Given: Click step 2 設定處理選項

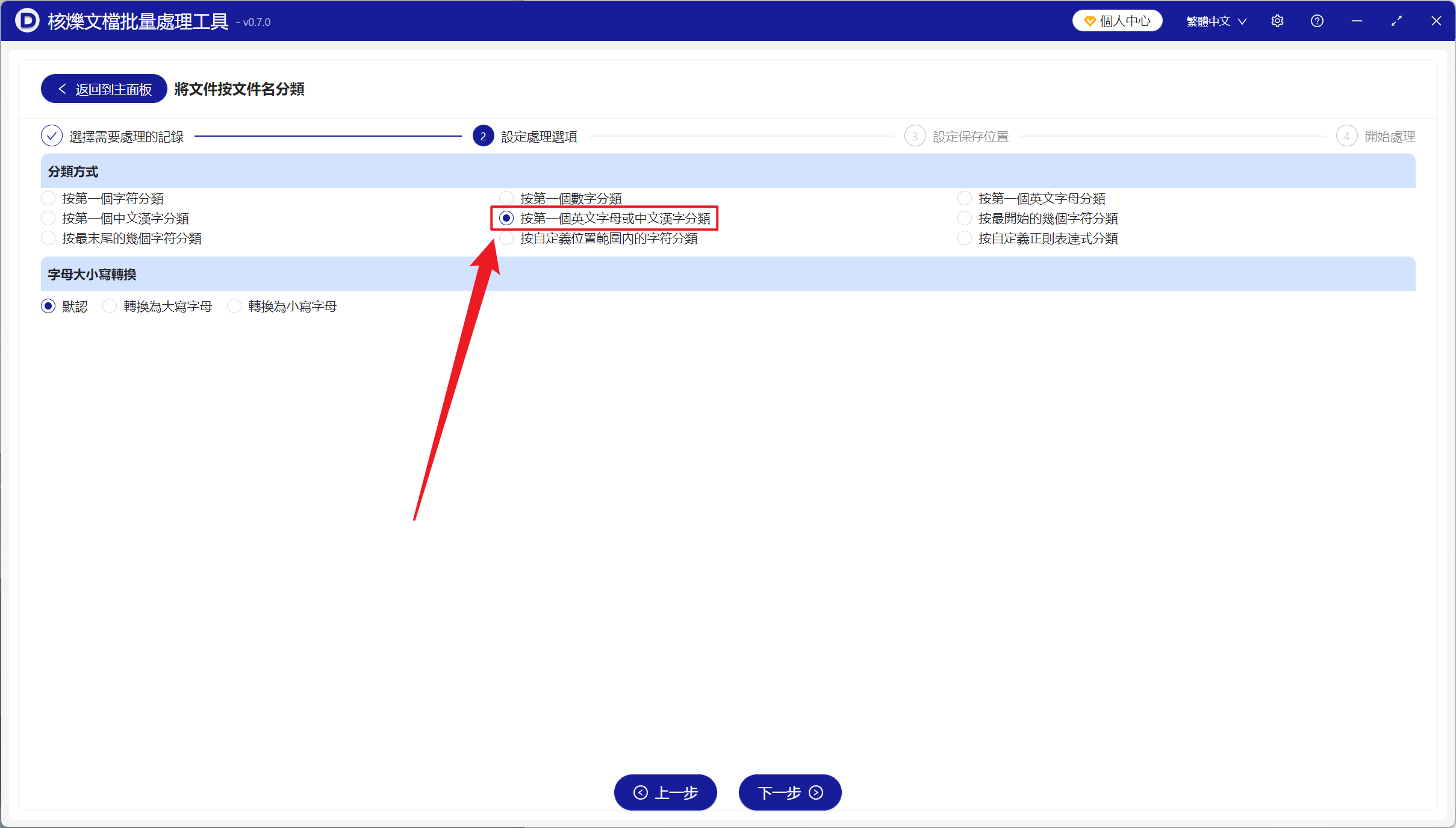Looking at the screenshot, I should pyautogui.click(x=525, y=136).
